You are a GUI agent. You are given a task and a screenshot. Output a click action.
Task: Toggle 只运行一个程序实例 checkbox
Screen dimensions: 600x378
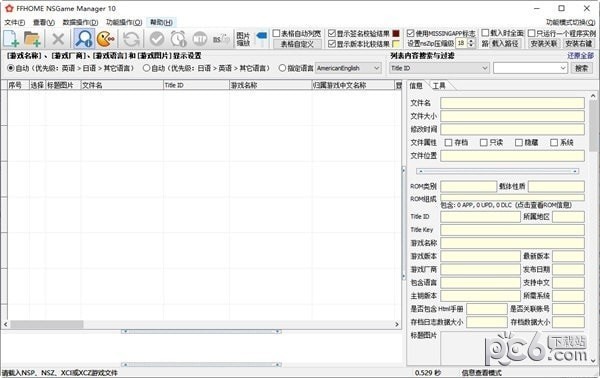click(x=532, y=33)
